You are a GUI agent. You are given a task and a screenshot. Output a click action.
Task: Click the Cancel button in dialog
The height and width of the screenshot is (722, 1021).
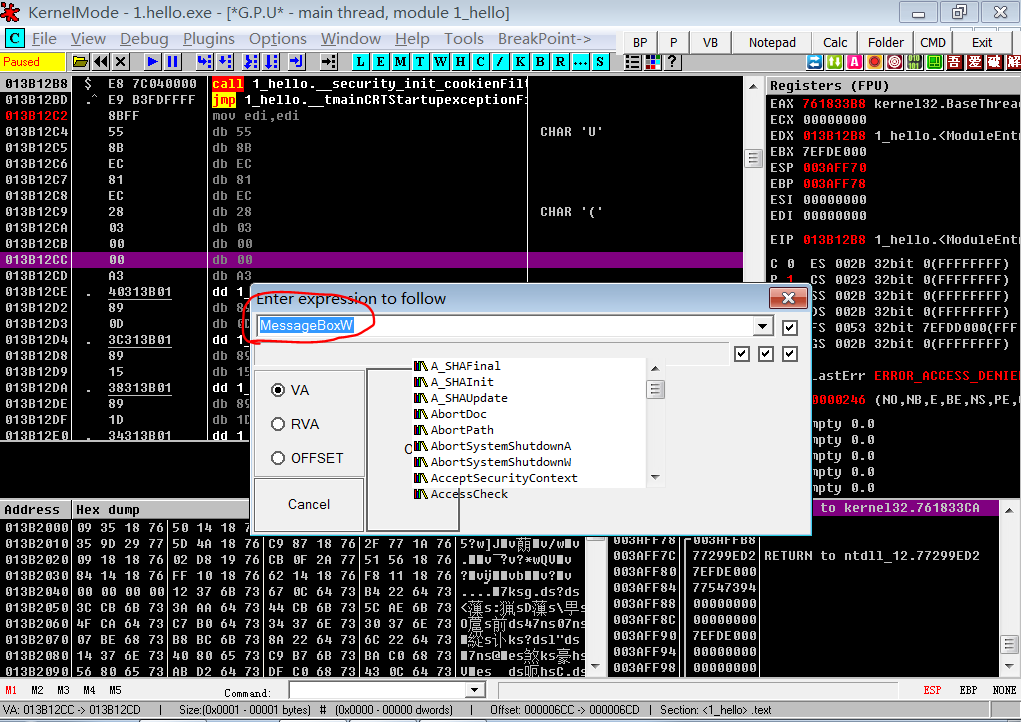[309, 505]
